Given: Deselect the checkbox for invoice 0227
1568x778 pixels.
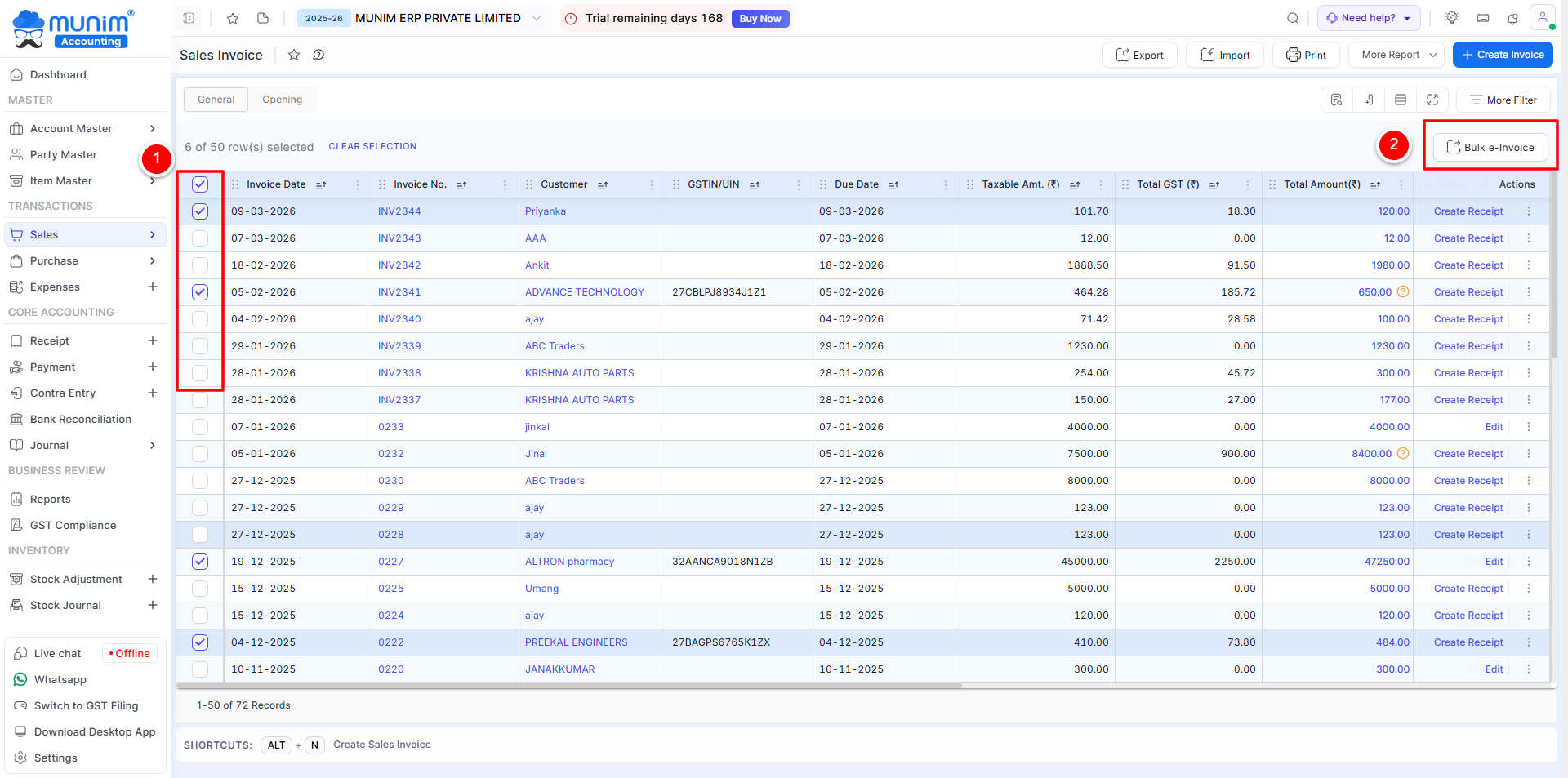Looking at the screenshot, I should point(200,562).
